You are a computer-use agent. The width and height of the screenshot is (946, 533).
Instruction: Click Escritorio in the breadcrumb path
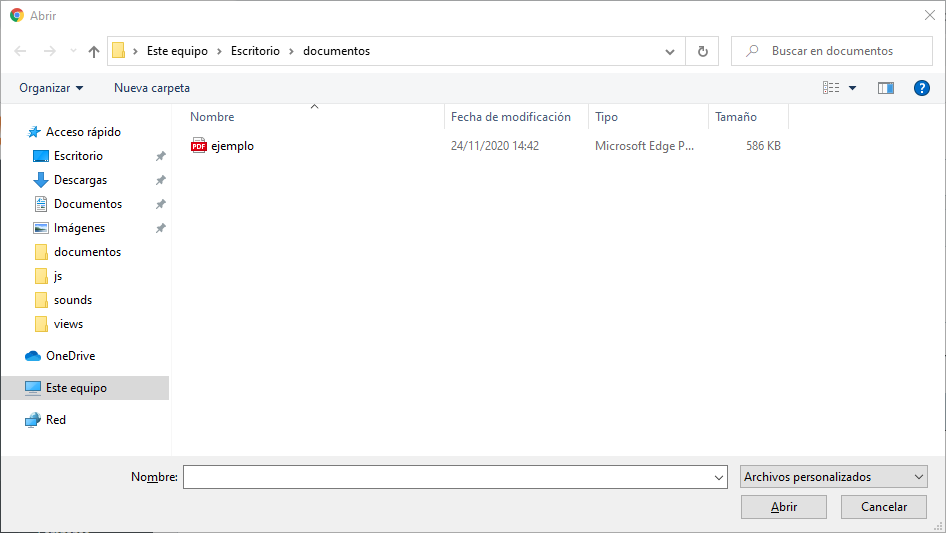pyautogui.click(x=257, y=51)
